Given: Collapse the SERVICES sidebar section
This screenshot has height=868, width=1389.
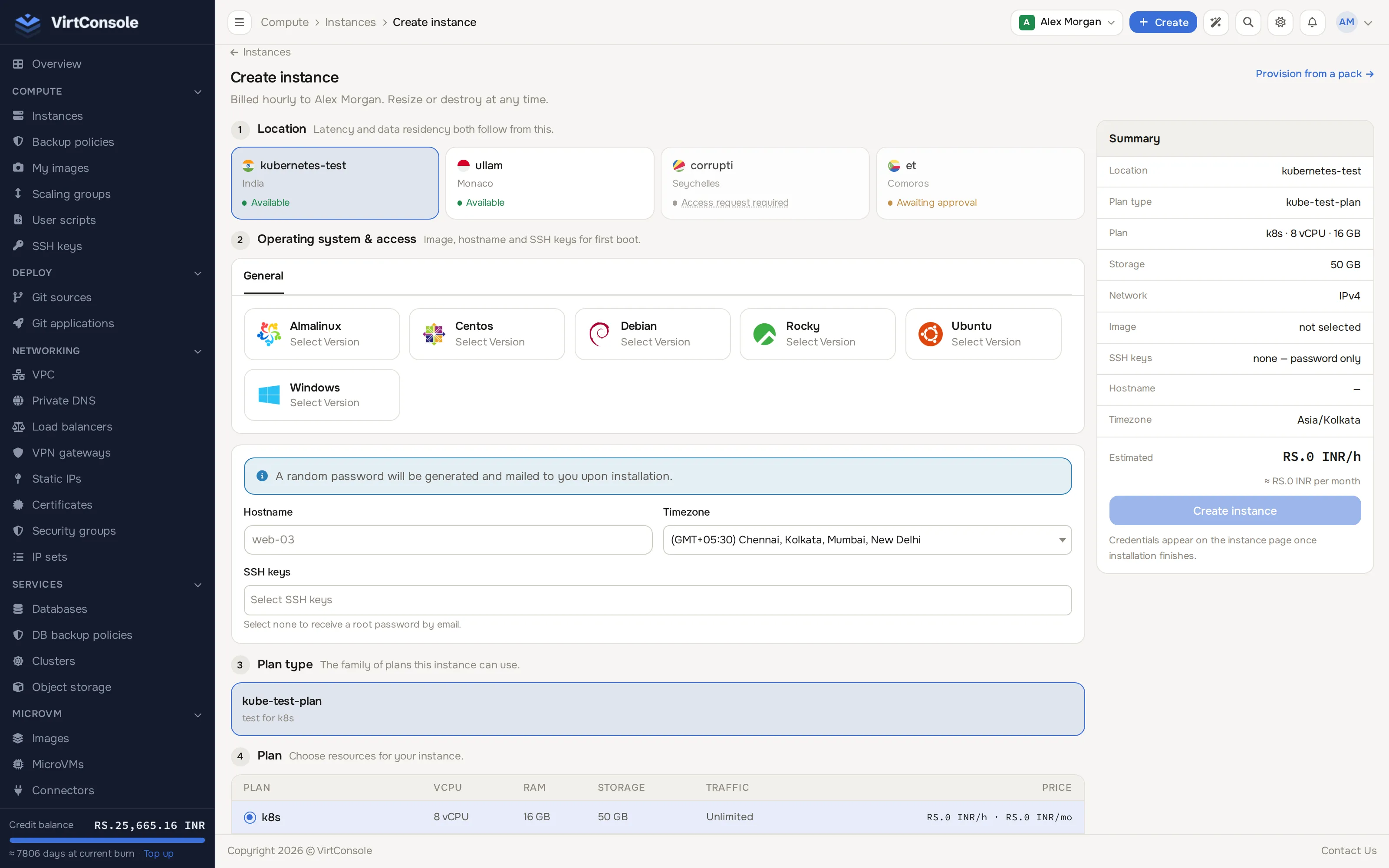Looking at the screenshot, I should (197, 585).
